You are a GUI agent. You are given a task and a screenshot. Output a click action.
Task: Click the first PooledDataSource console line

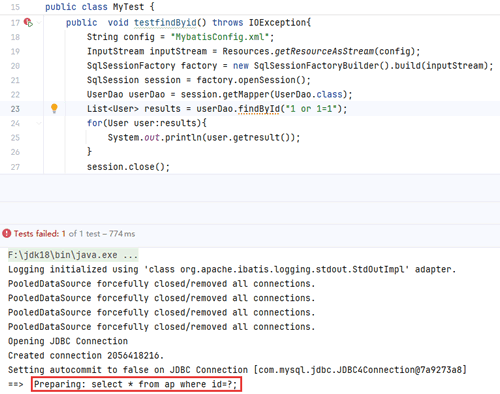point(161,284)
